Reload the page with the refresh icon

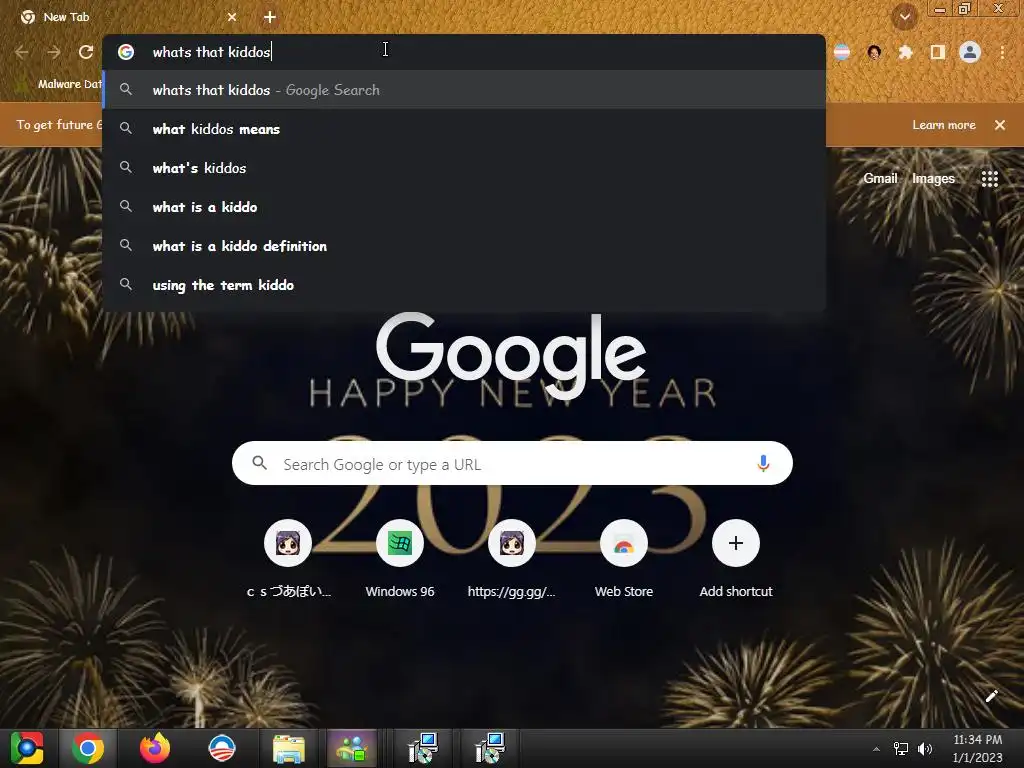click(86, 52)
